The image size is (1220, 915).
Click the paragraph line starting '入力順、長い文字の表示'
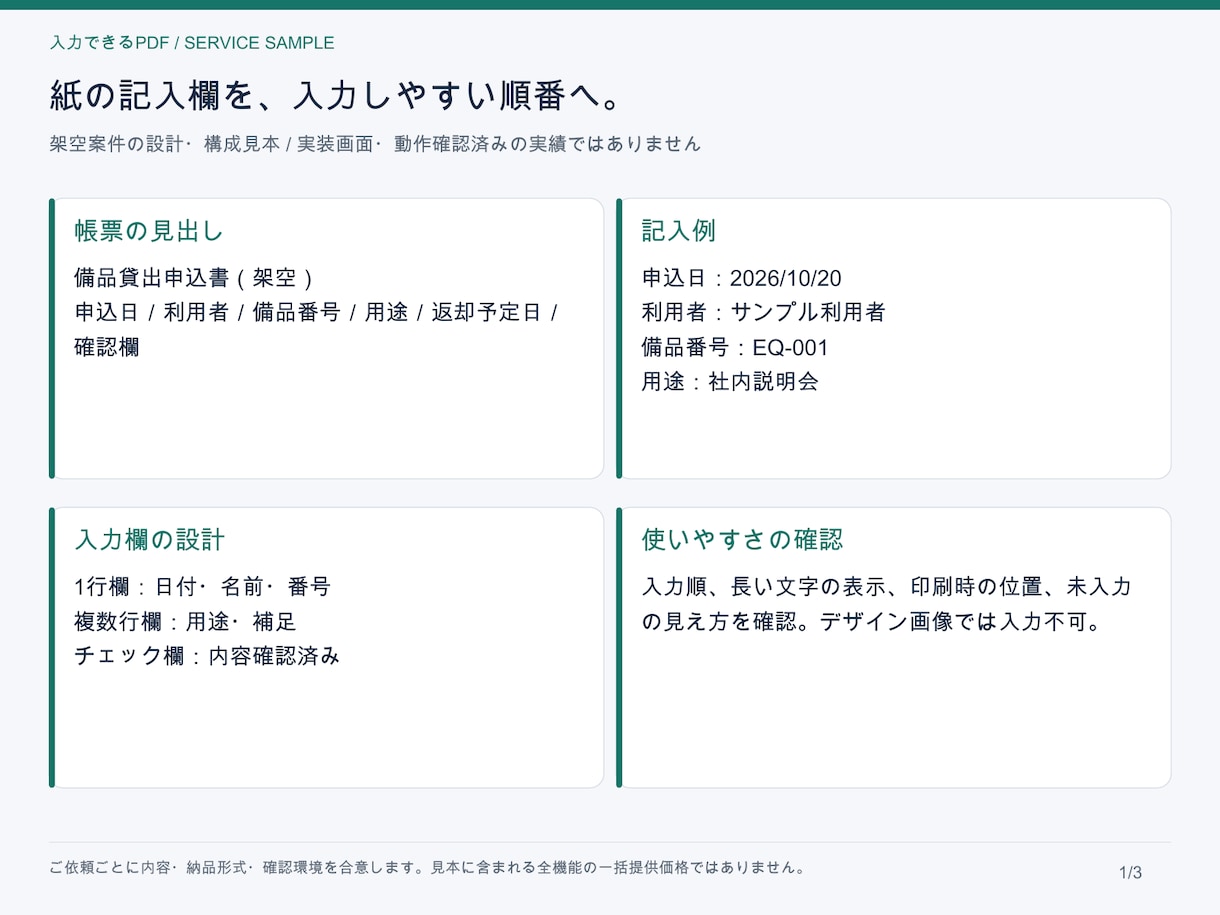coord(886,587)
